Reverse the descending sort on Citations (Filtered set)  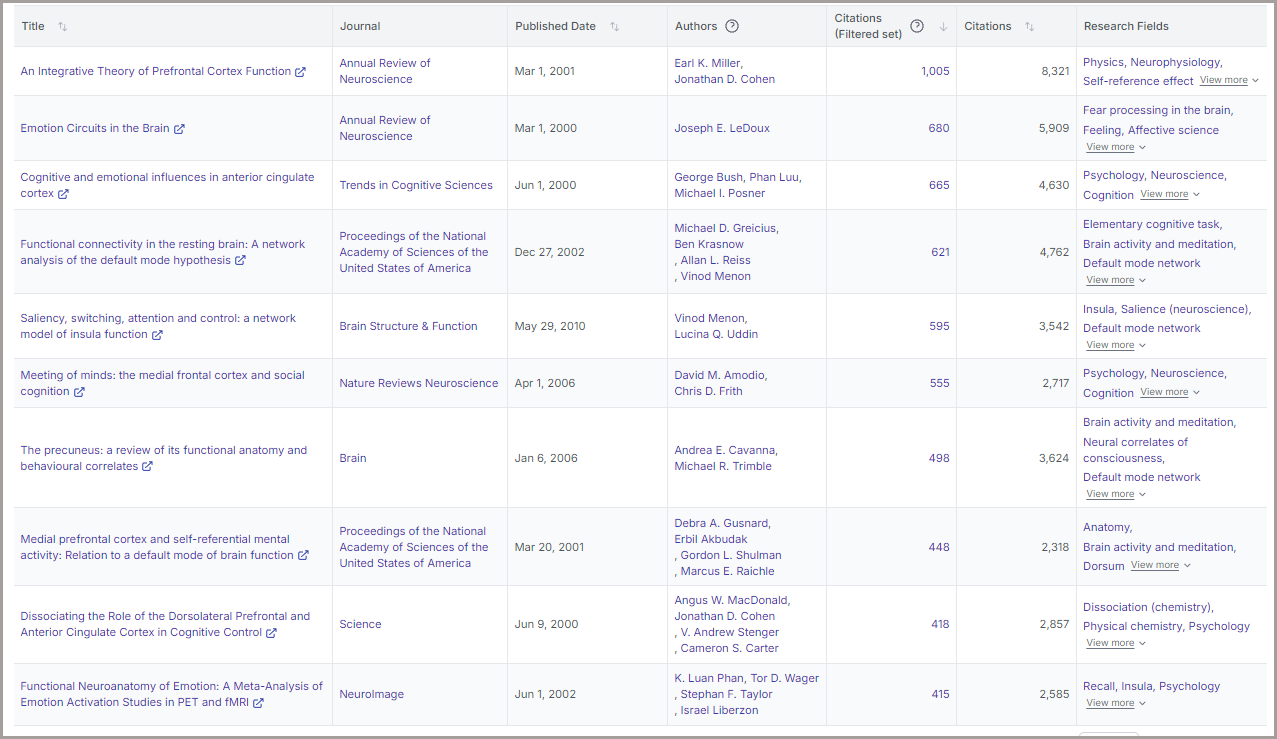[x=941, y=26]
